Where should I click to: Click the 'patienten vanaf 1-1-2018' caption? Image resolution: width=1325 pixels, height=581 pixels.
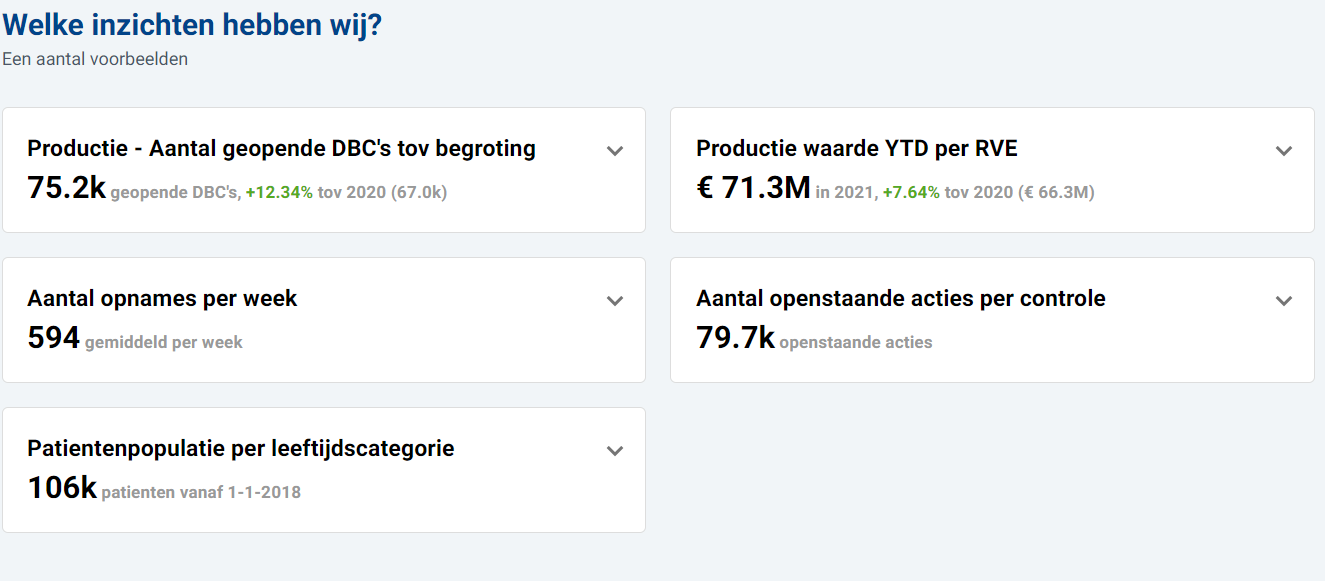(x=201, y=492)
